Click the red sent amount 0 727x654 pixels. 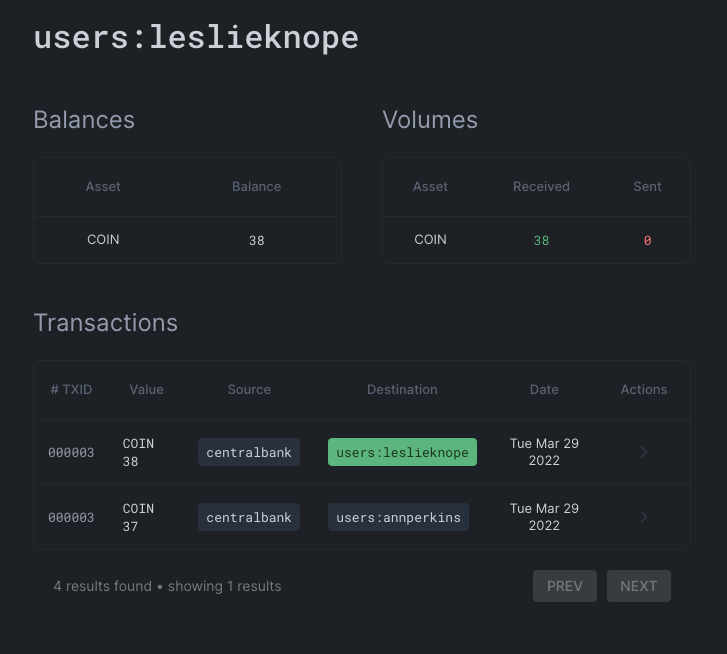[x=647, y=241]
